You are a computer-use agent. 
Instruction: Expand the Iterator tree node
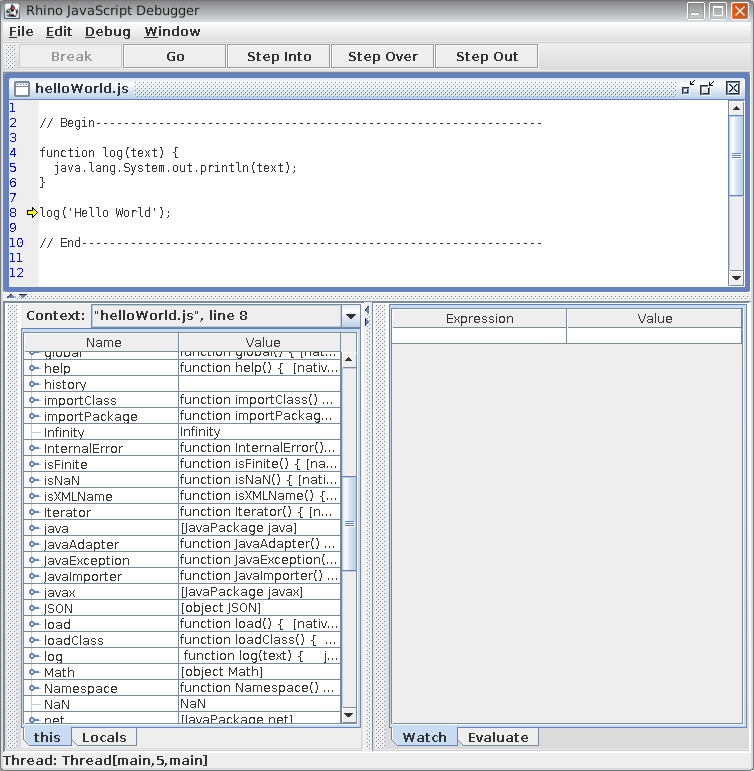33,512
